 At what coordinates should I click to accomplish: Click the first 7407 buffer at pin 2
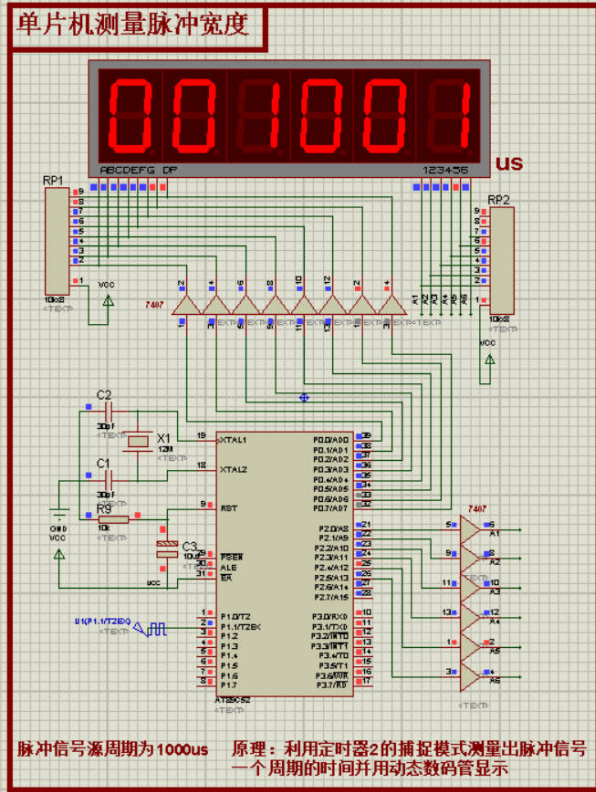click(186, 306)
